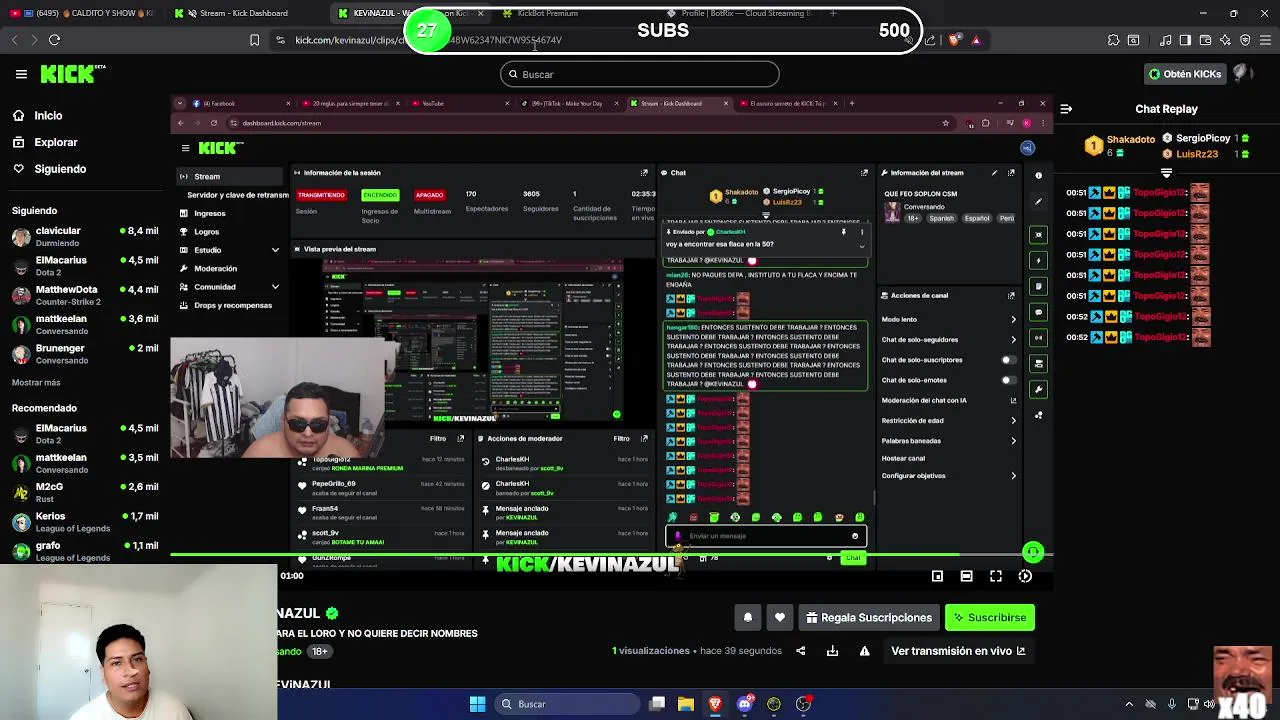Open Explorar in Kick sidebar
Image resolution: width=1280 pixels, height=720 pixels.
click(45, 143)
